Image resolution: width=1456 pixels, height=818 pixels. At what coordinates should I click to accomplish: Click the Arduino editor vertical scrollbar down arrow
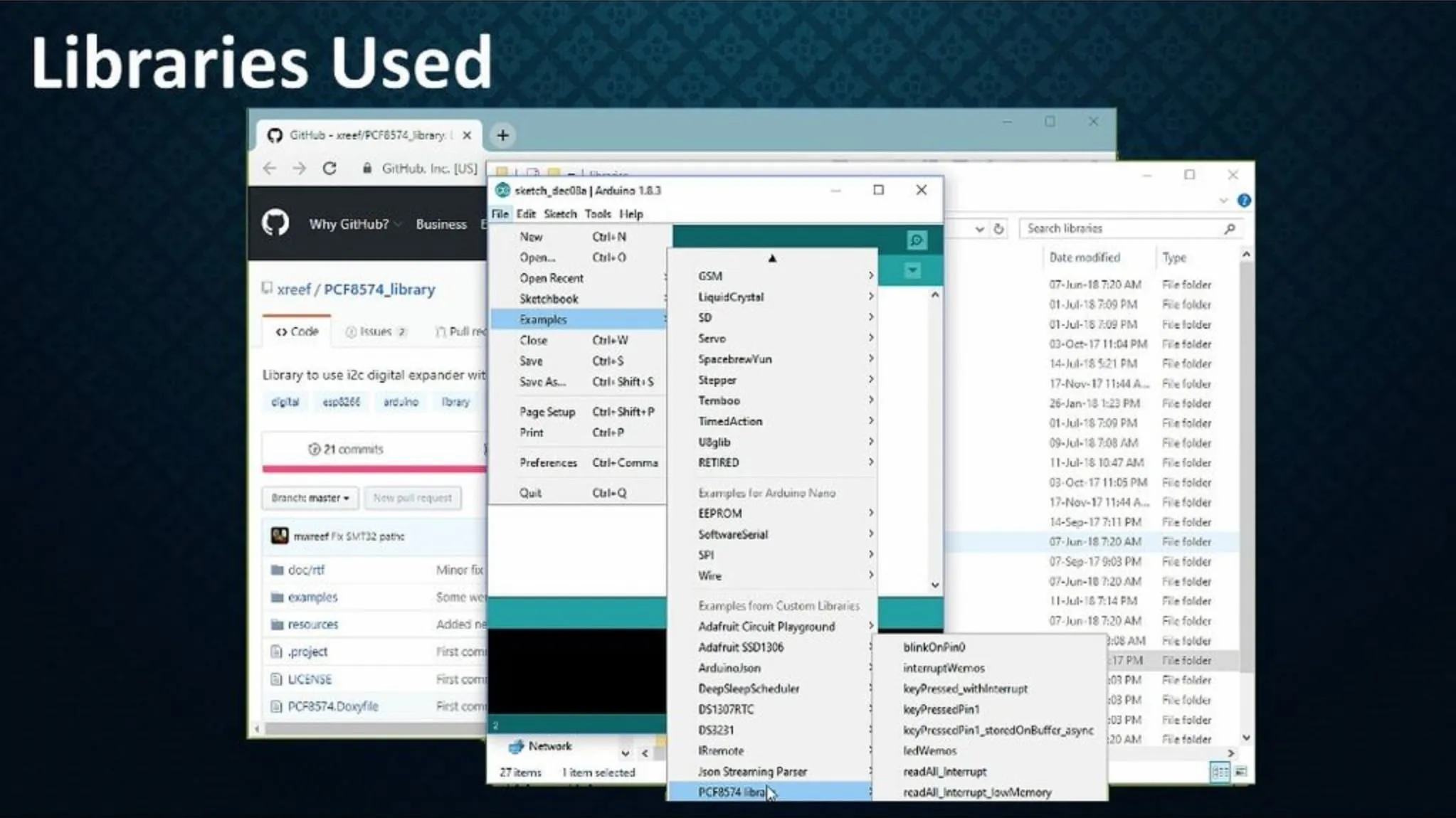pyautogui.click(x=935, y=585)
